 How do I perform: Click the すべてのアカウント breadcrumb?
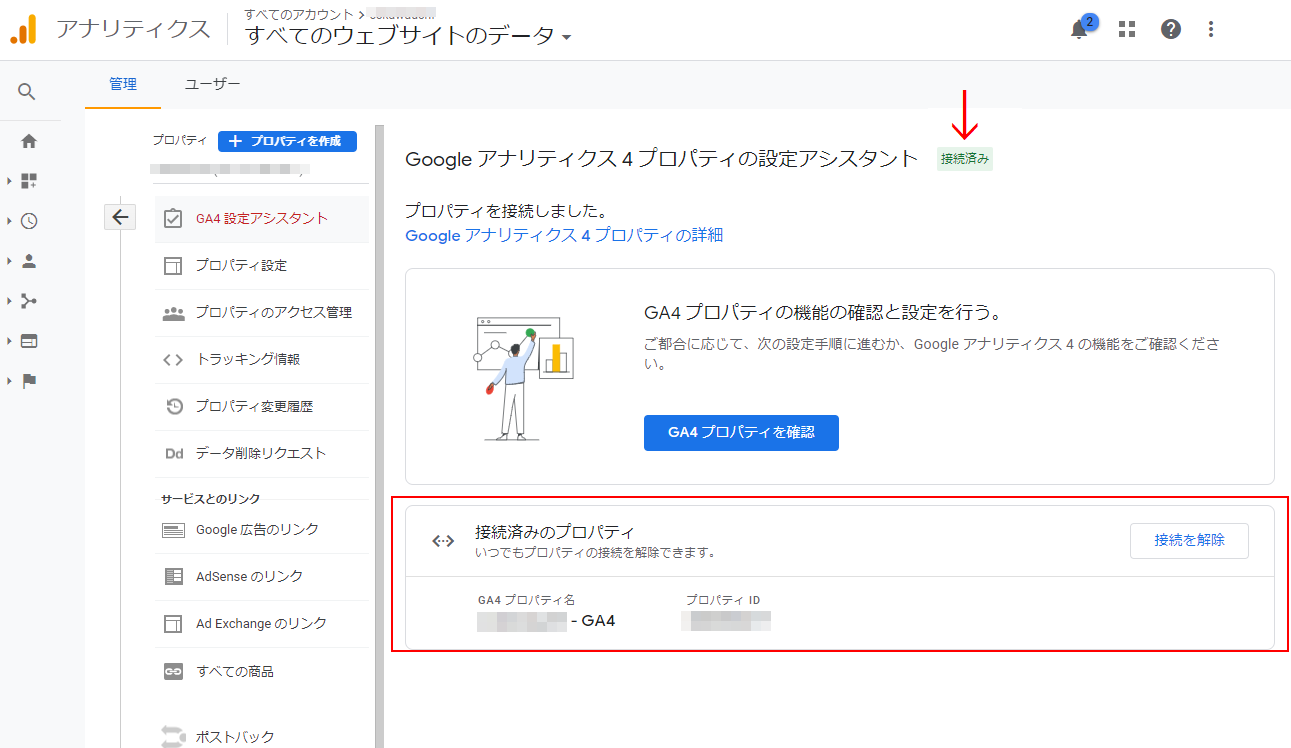(298, 13)
